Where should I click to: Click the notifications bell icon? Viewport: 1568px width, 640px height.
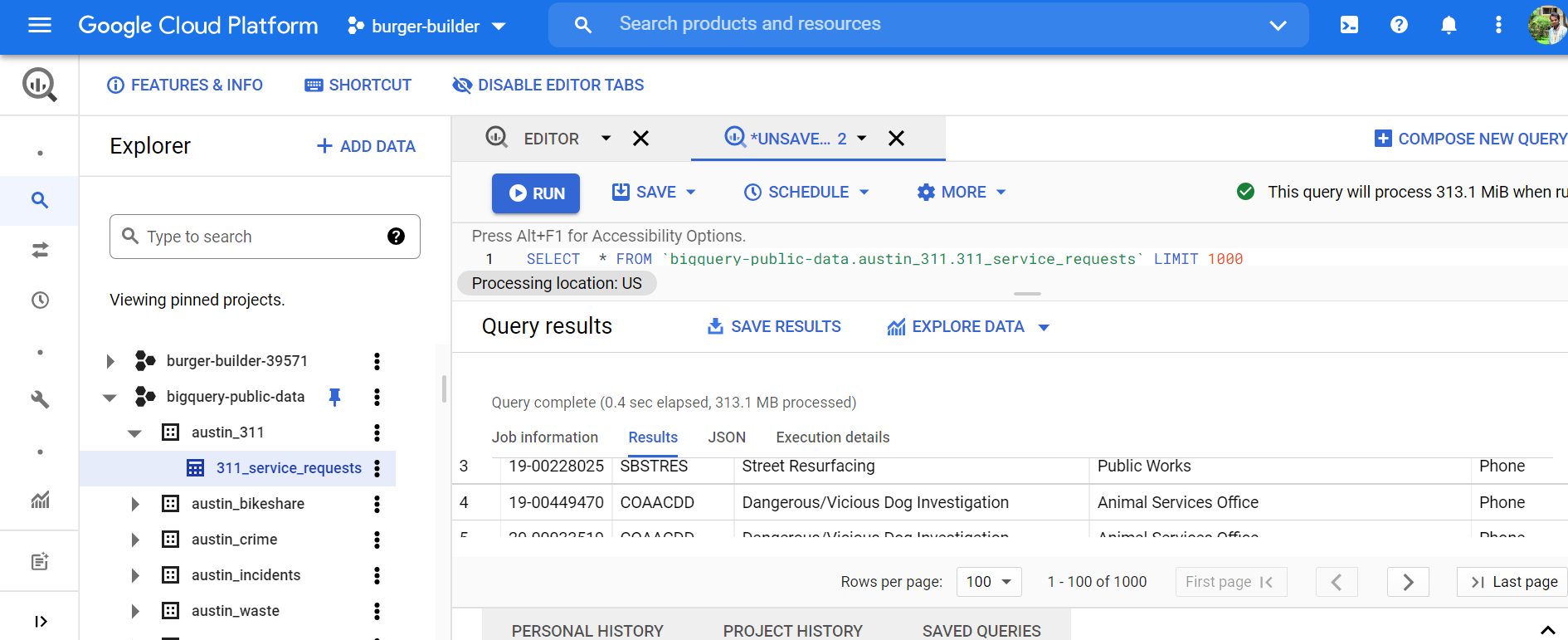coord(1449,25)
